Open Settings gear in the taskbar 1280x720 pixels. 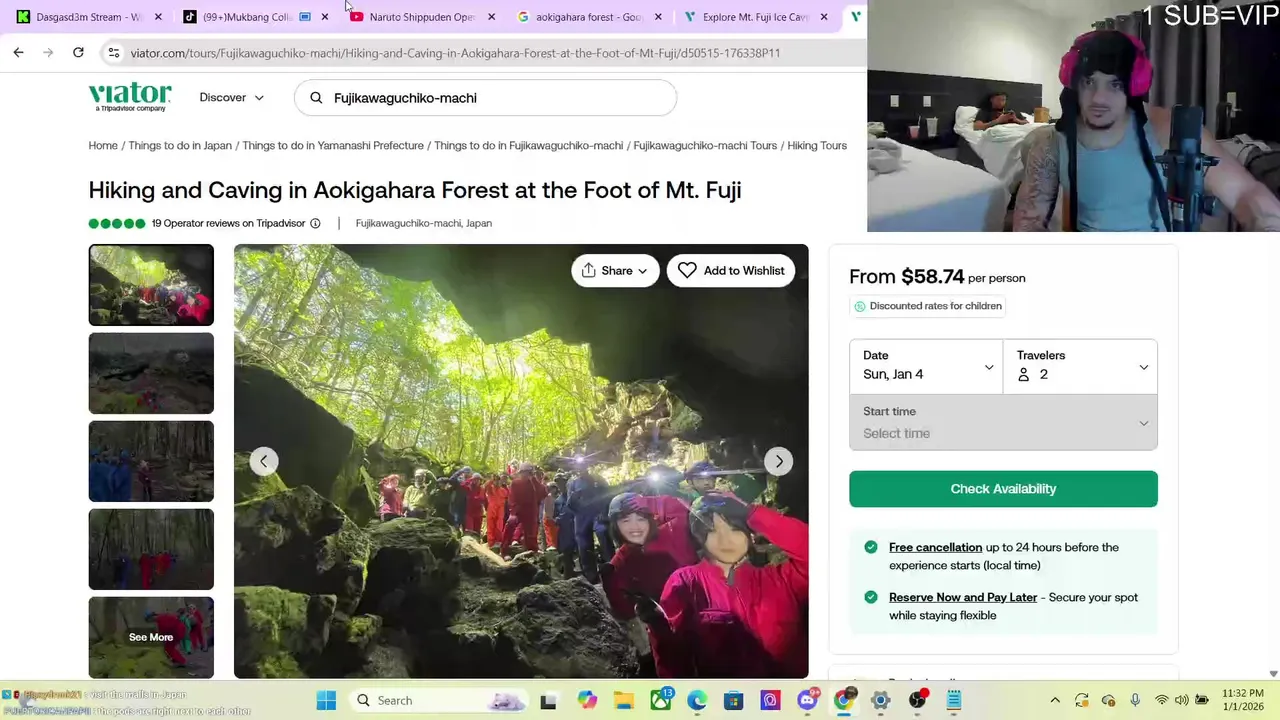pyautogui.click(x=880, y=700)
